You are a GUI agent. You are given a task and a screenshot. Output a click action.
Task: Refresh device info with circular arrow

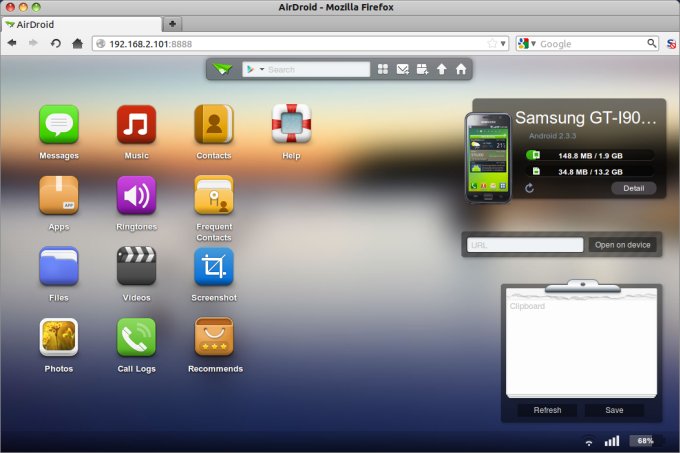point(529,188)
